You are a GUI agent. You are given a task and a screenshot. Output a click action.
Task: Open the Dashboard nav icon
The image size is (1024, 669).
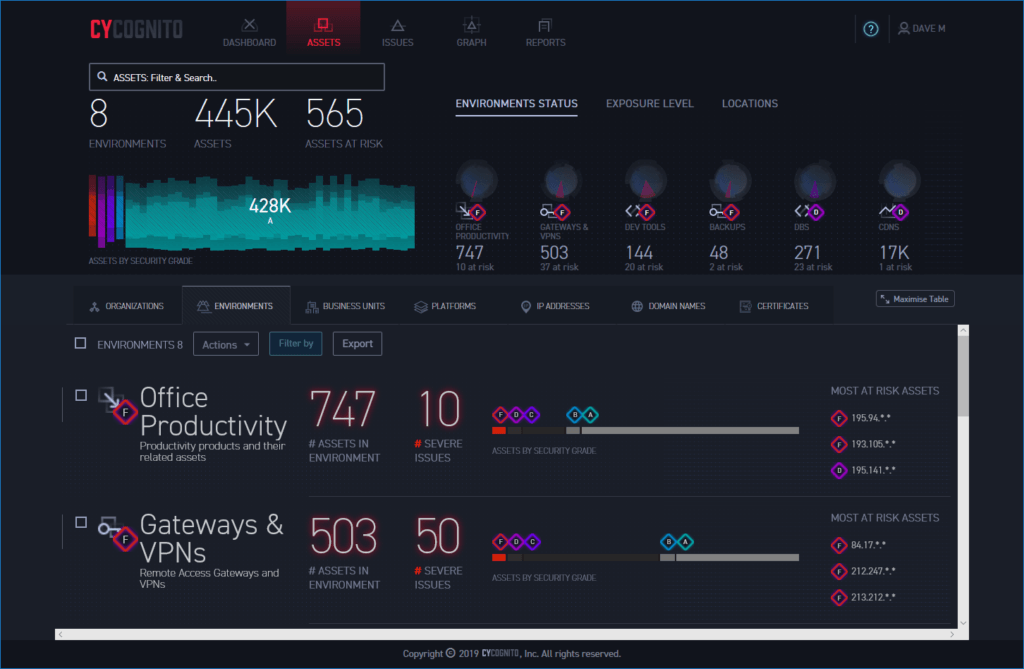pos(249,25)
